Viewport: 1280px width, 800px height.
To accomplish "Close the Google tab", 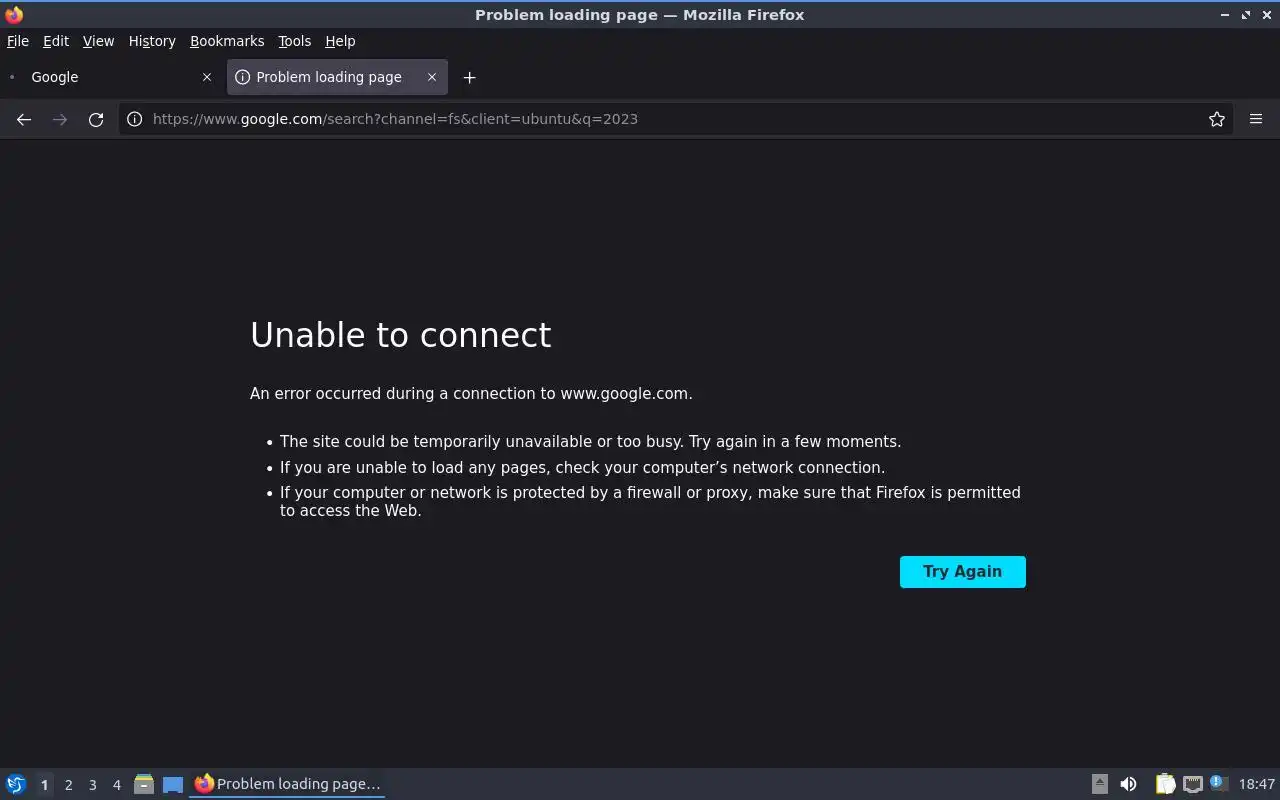I will point(207,77).
